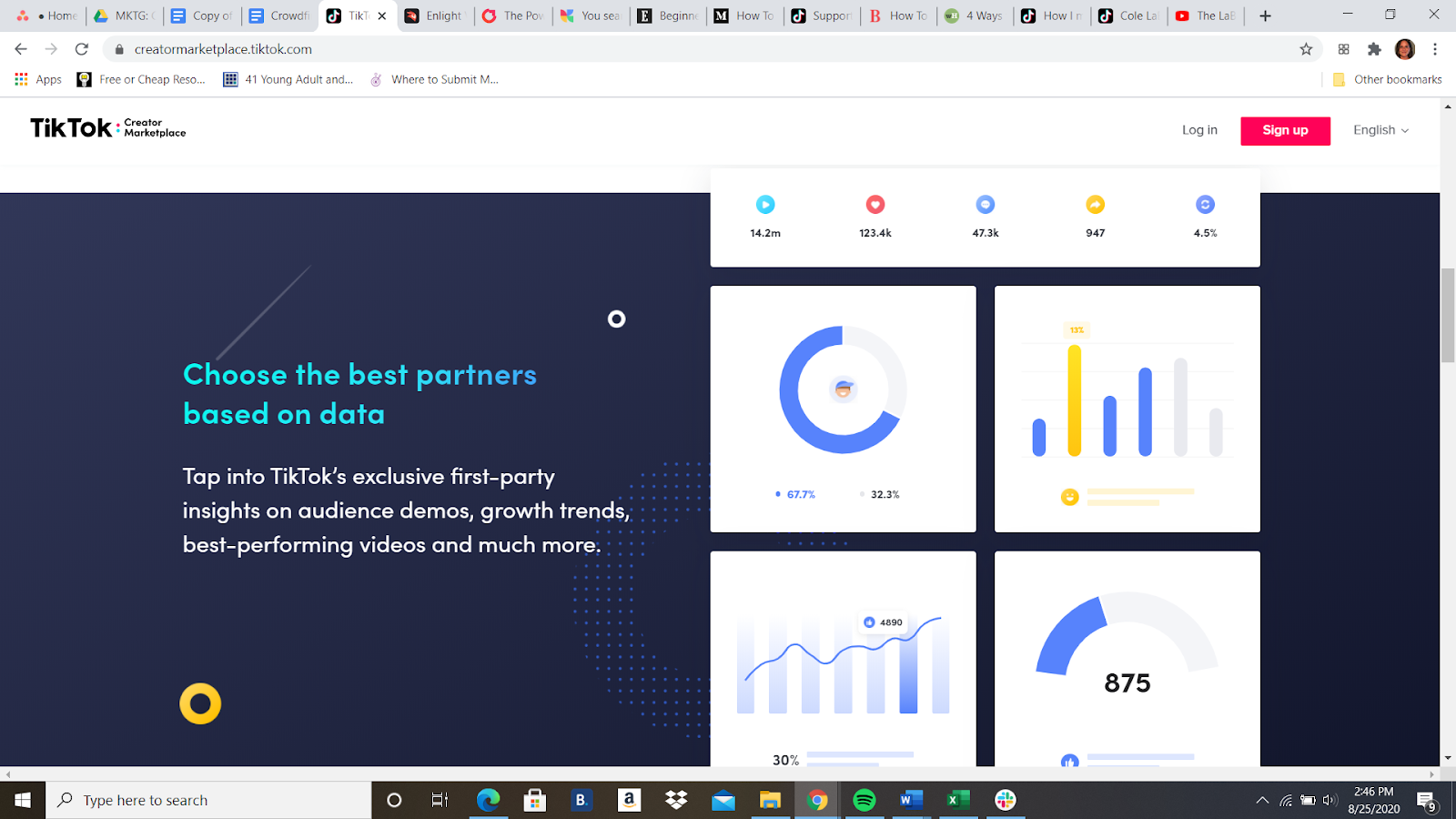Viewport: 1456px width, 819px height.
Task: Open the Other bookmarks folder
Action: tap(1388, 79)
